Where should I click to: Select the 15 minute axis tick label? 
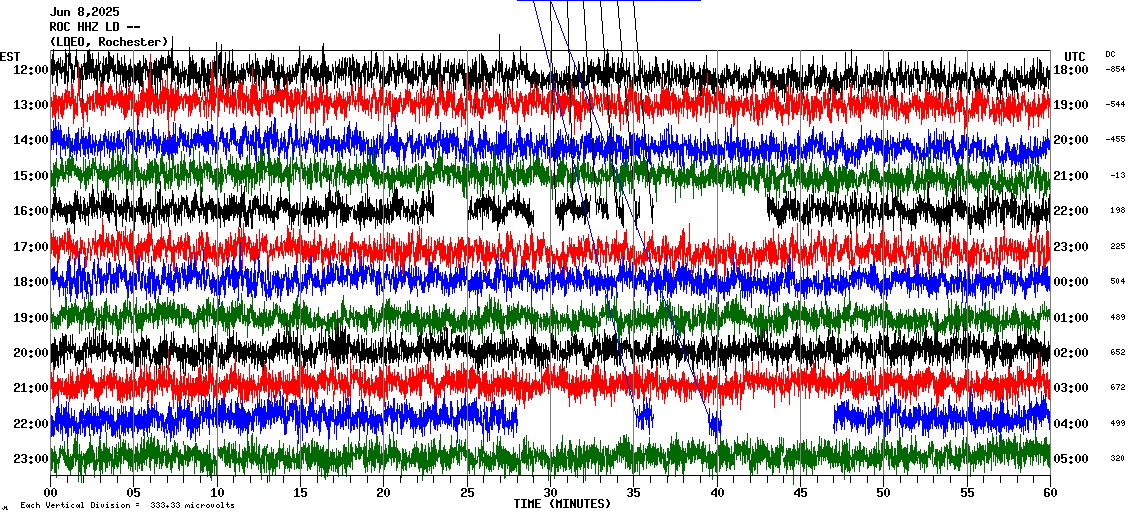tap(300, 492)
